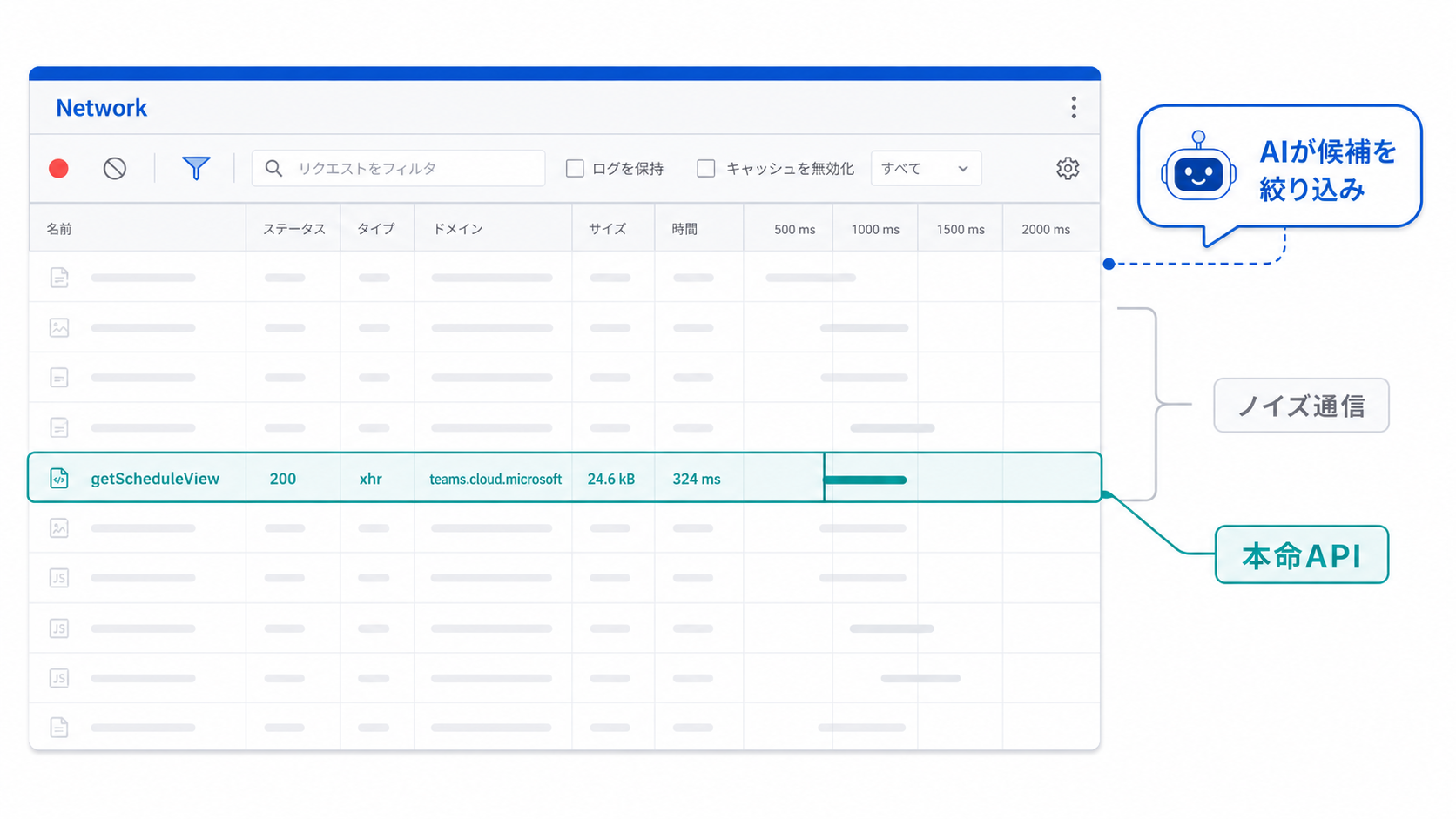Toggle the blue funnel filter icon

tap(196, 168)
